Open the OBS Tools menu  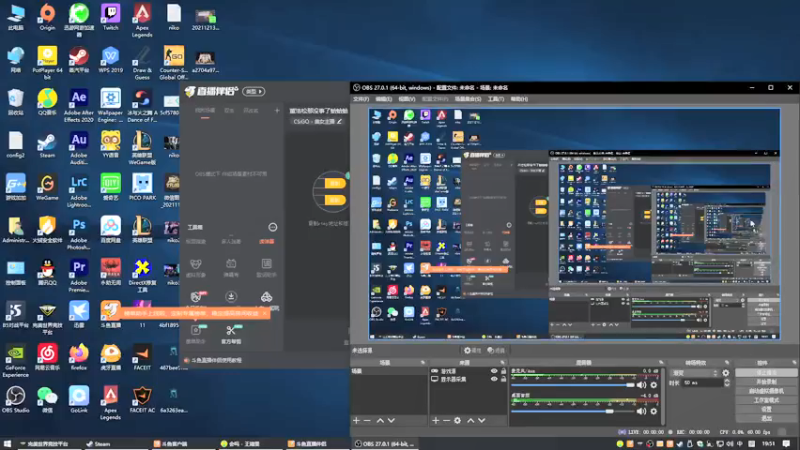point(495,99)
